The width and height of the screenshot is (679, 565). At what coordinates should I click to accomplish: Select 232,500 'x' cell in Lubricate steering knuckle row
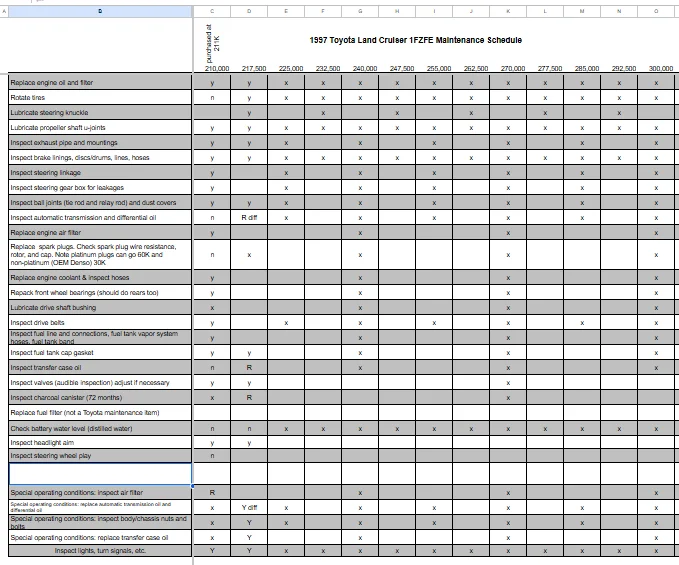click(323, 113)
